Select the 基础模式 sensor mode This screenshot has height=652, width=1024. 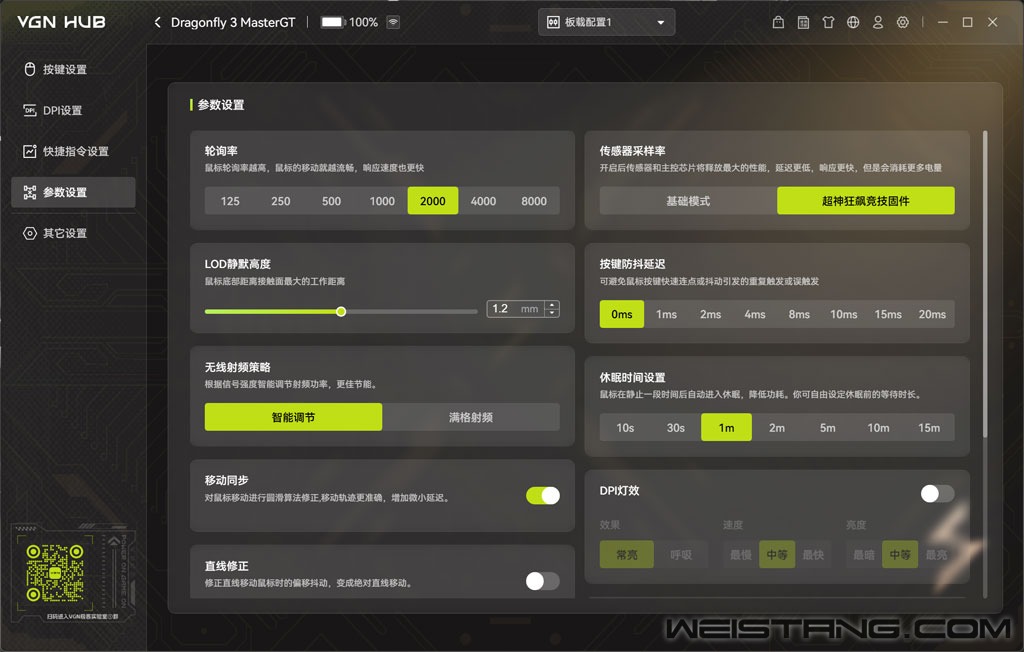click(688, 201)
